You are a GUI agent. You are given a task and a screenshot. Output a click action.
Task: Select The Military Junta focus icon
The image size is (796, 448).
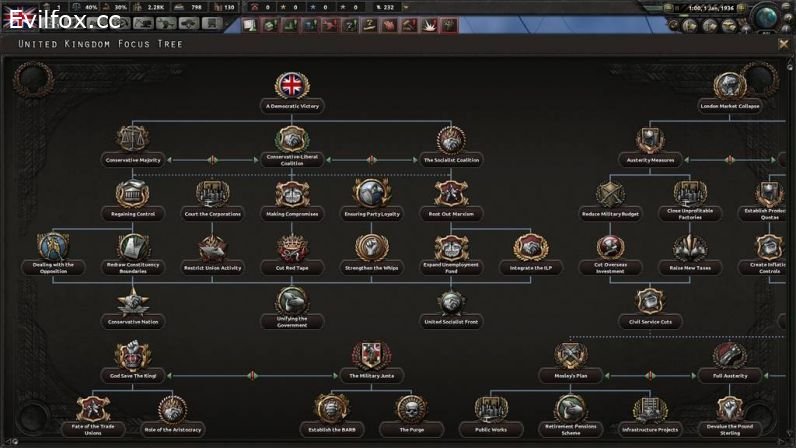(x=371, y=356)
